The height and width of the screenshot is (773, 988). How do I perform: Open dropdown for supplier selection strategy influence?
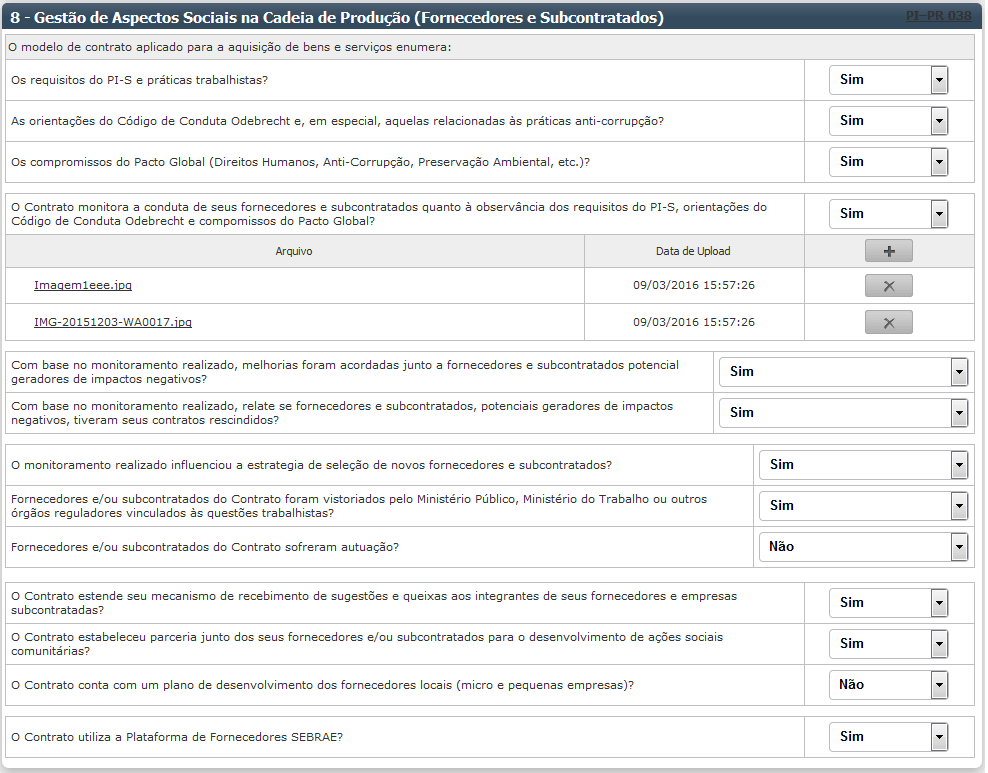click(863, 465)
